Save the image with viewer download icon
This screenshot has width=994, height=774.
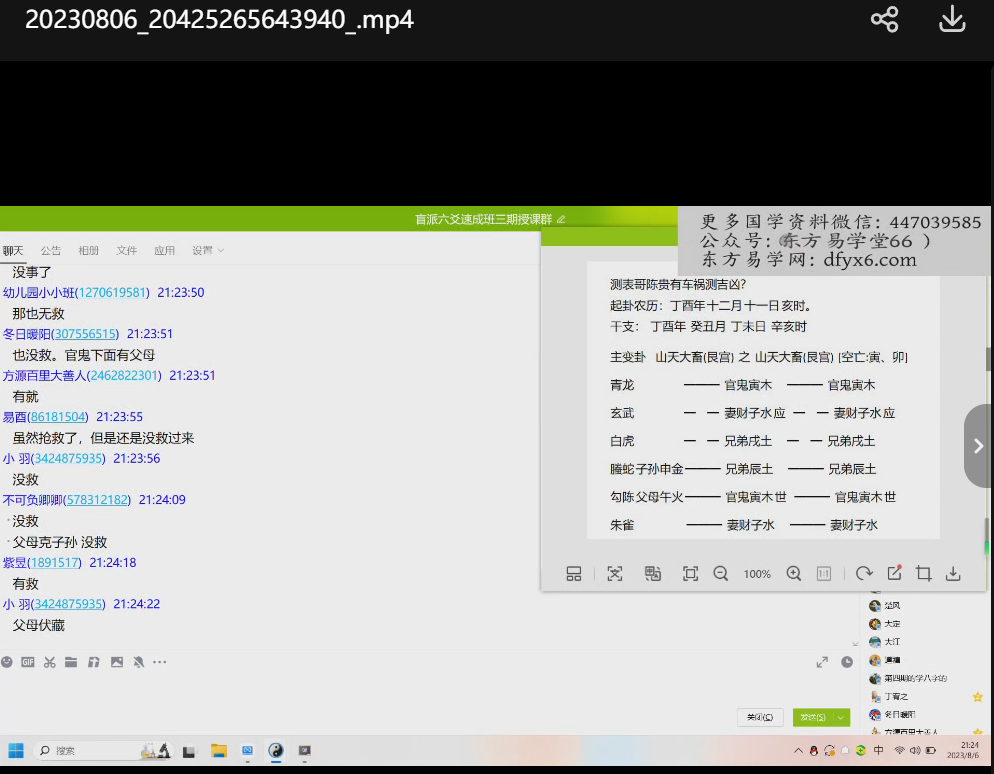[x=953, y=574]
